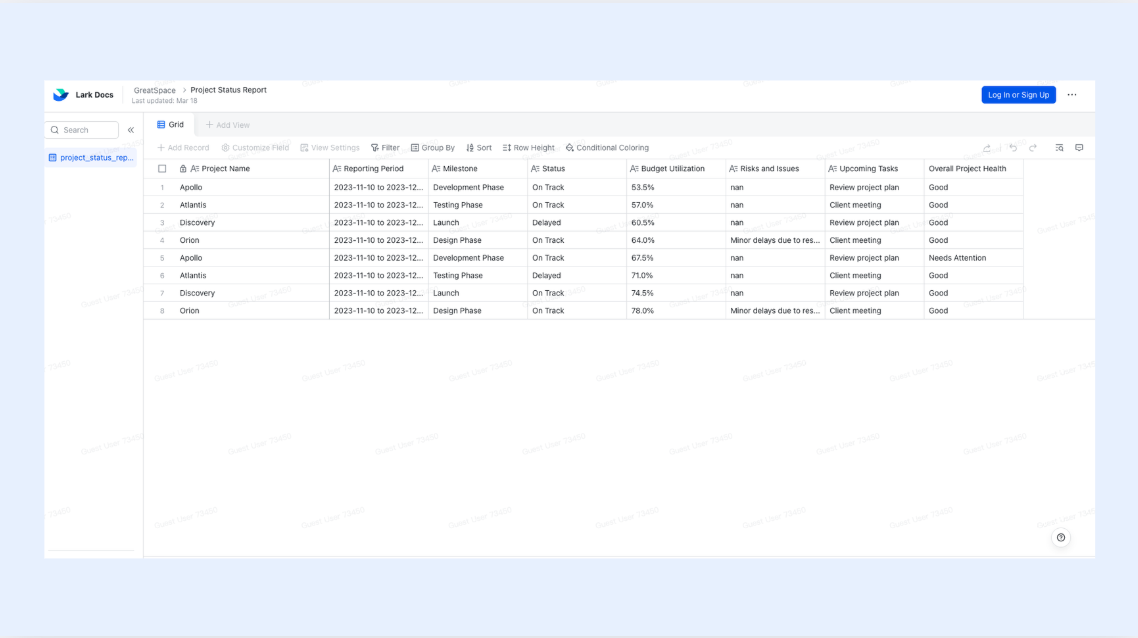The image size is (1138, 638).
Task: Select the Grid view tab
Action: [171, 125]
